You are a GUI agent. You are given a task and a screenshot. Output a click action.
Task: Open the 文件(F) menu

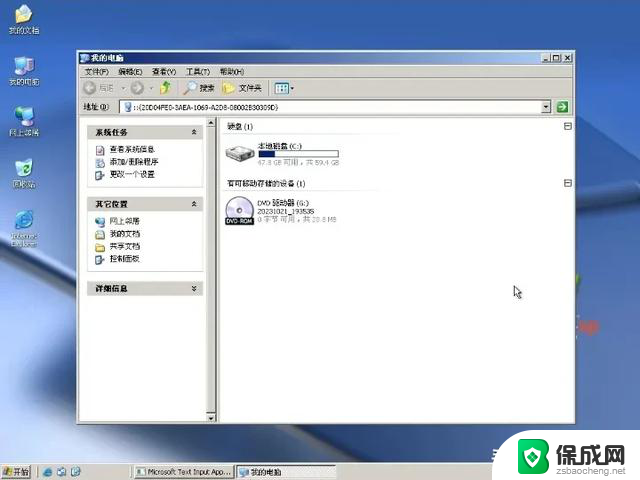coord(96,72)
